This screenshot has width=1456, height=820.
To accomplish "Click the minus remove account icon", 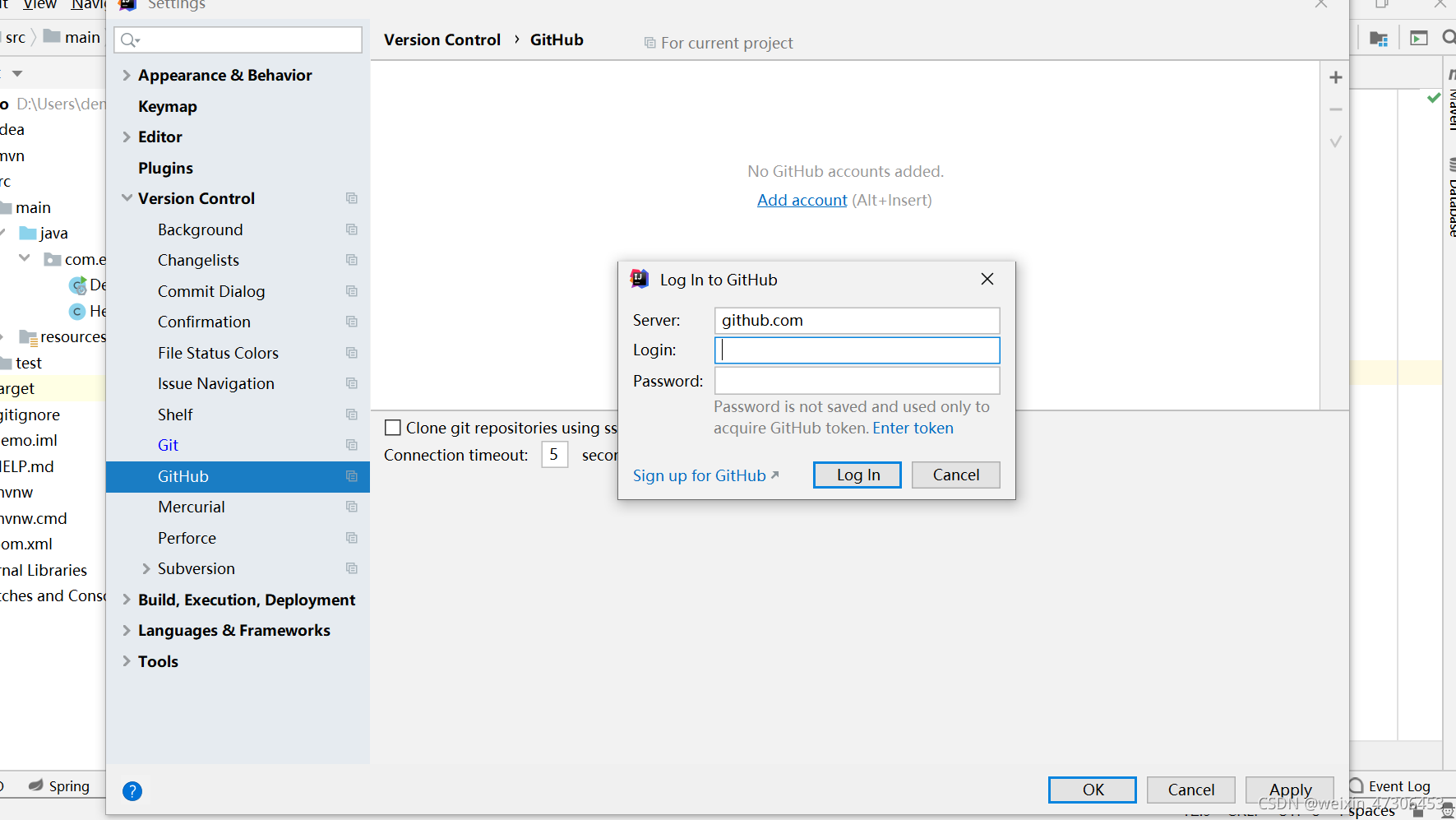I will coord(1335,109).
